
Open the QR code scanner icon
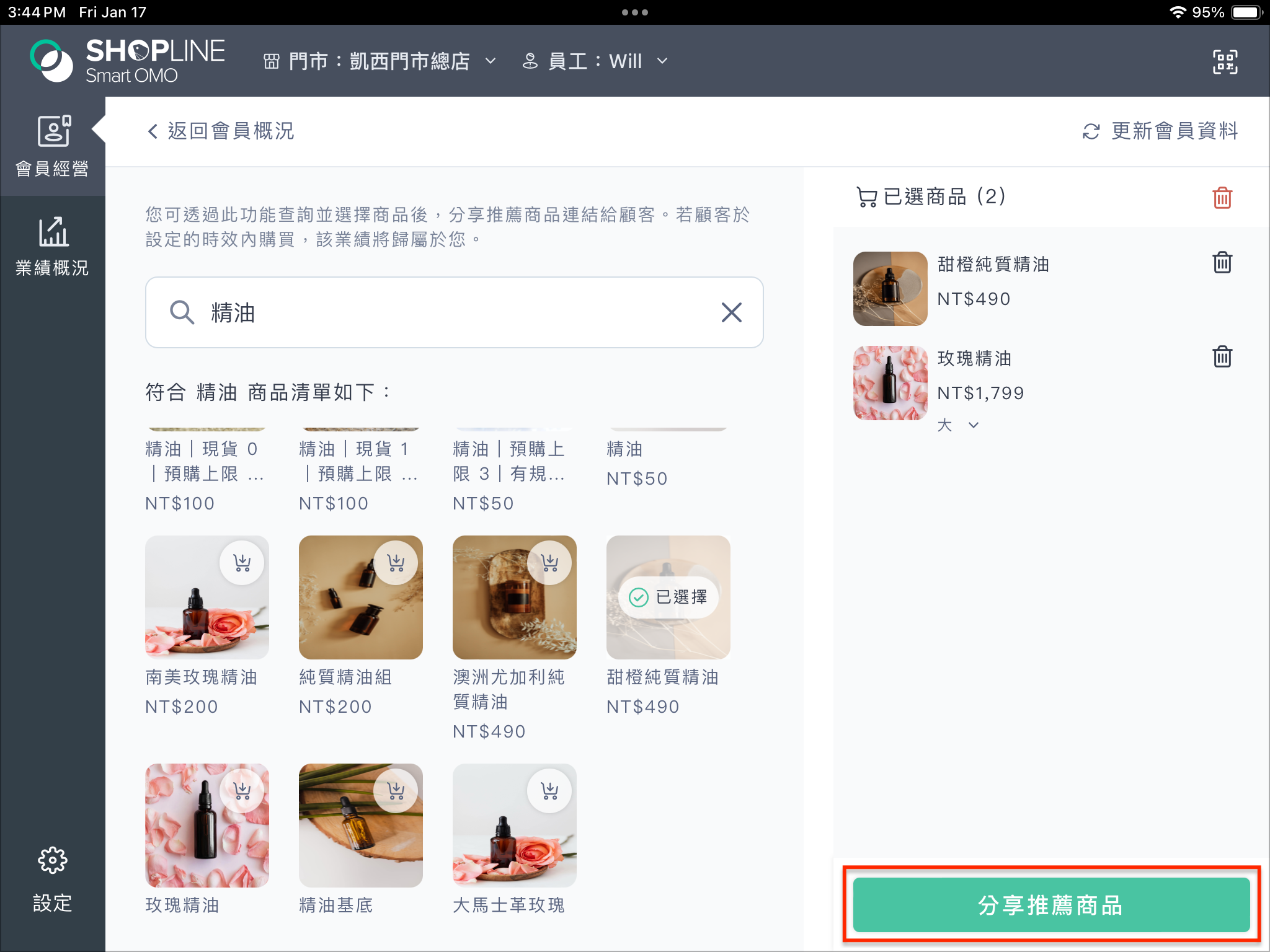coord(1225,61)
